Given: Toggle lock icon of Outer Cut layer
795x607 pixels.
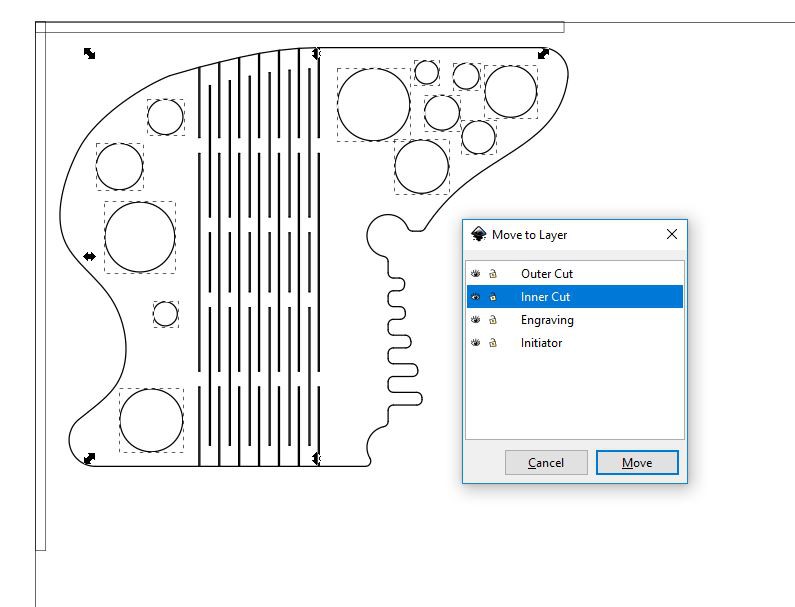Looking at the screenshot, I should tap(493, 274).
